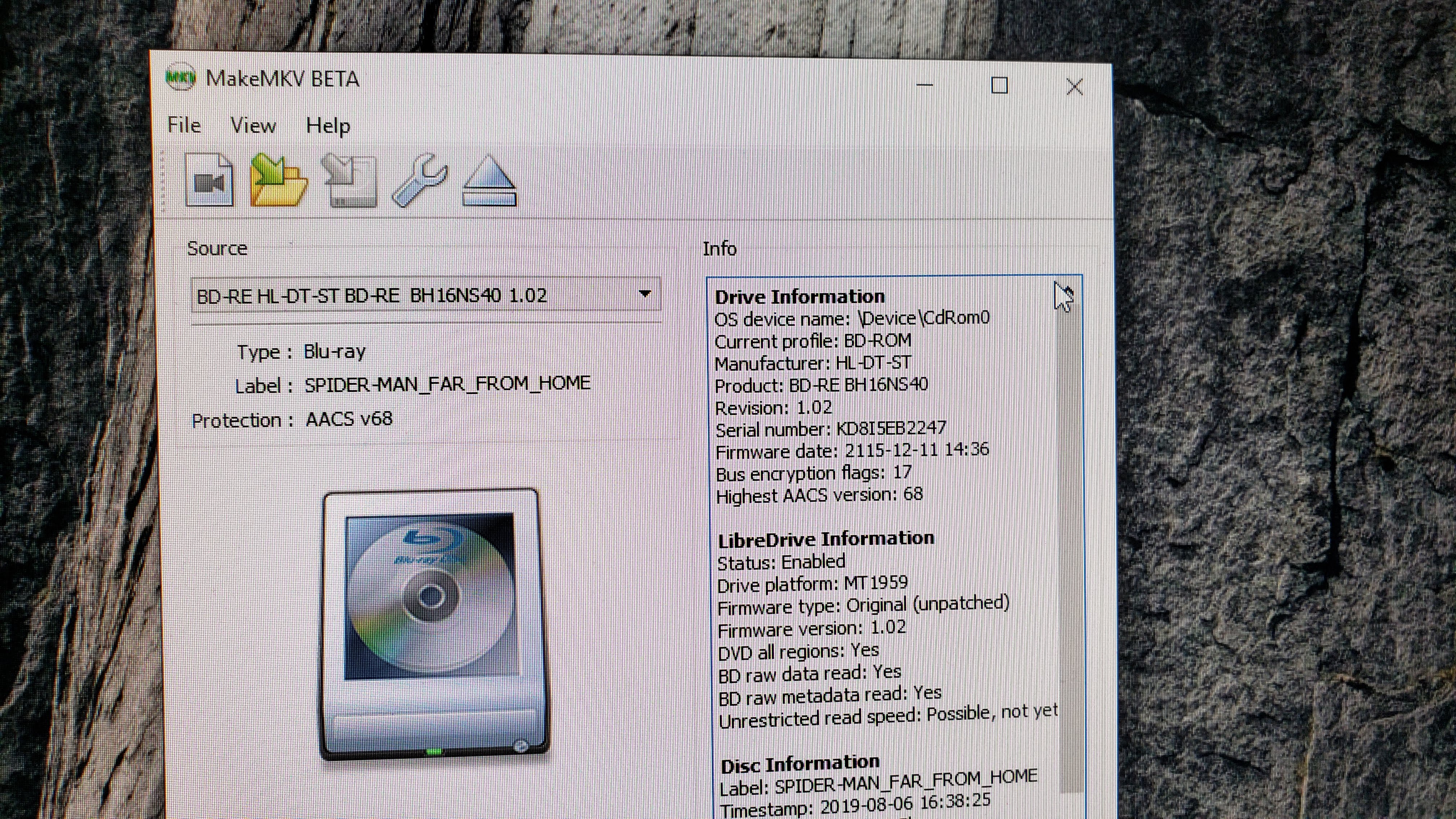Image resolution: width=1456 pixels, height=819 pixels.
Task: Click the Manufacturer HL-DT-ST line
Action: (813, 363)
